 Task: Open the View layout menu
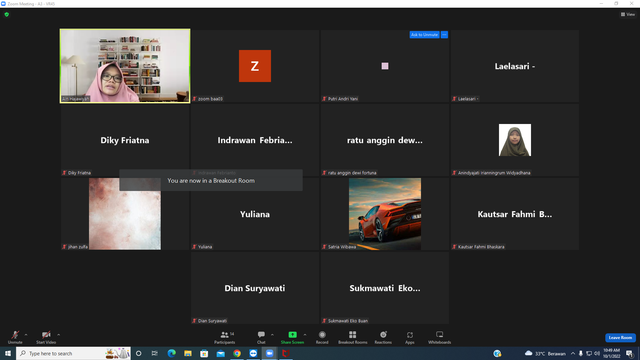628,14
